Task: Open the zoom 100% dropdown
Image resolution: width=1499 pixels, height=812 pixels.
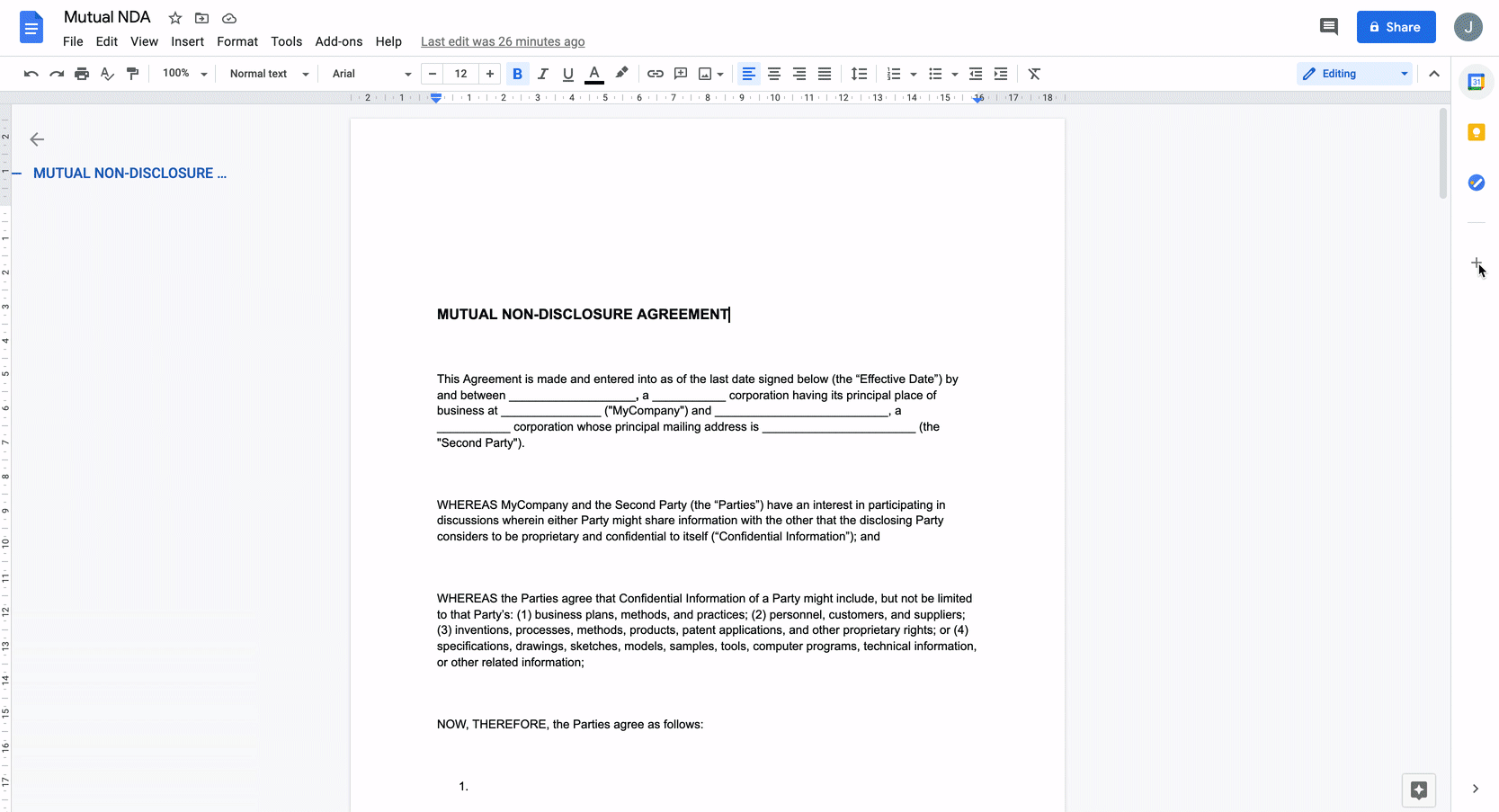Action: click(x=184, y=74)
